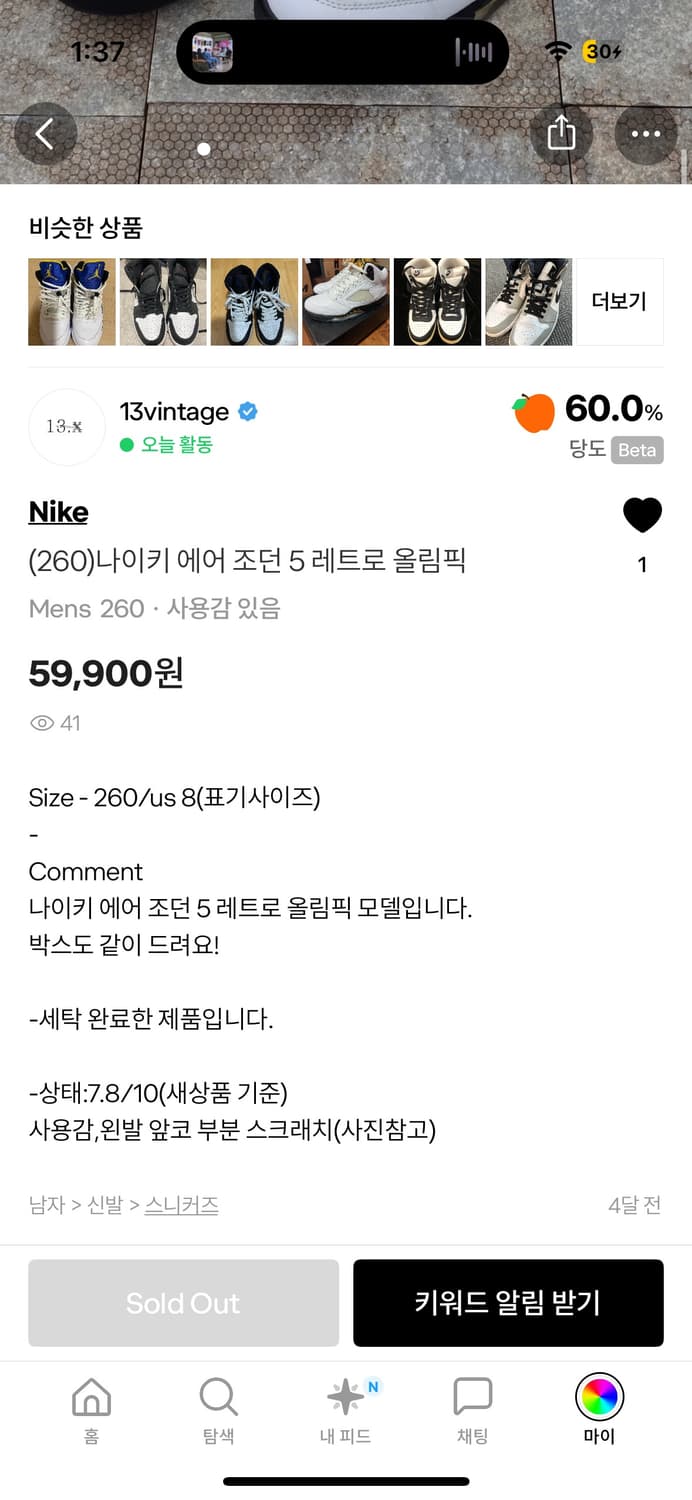
Task: Switch to the 탐색 search tab
Action: click(x=218, y=1408)
